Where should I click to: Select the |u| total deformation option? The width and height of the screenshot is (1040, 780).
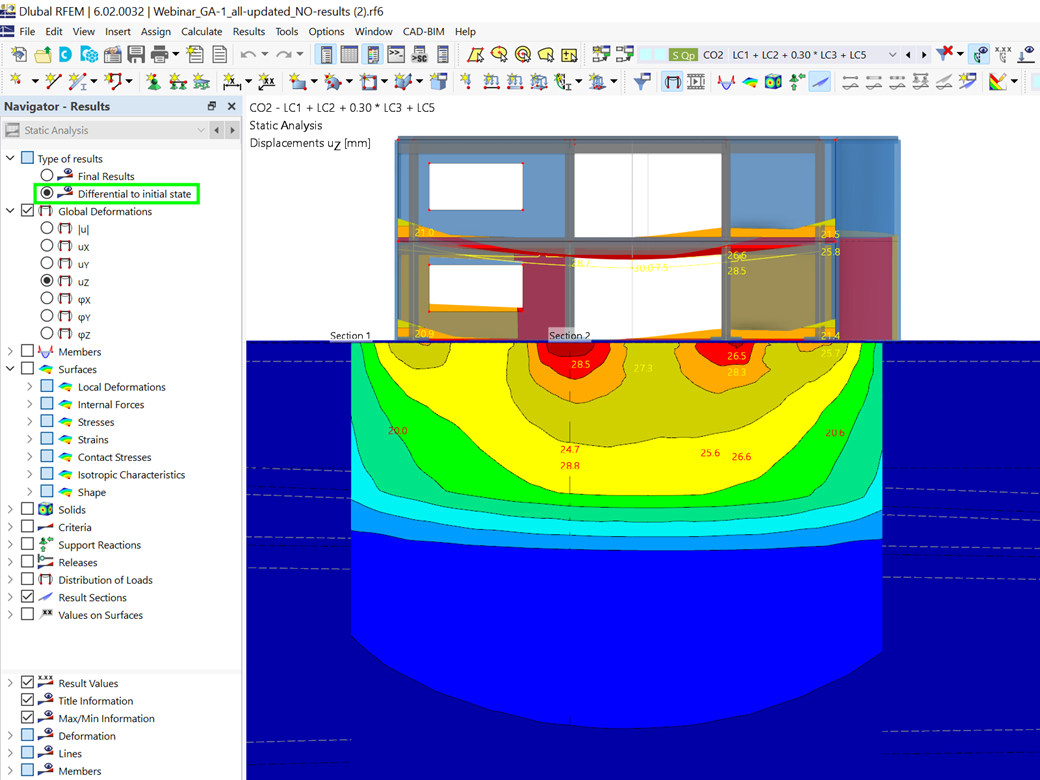pyautogui.click(x=46, y=228)
